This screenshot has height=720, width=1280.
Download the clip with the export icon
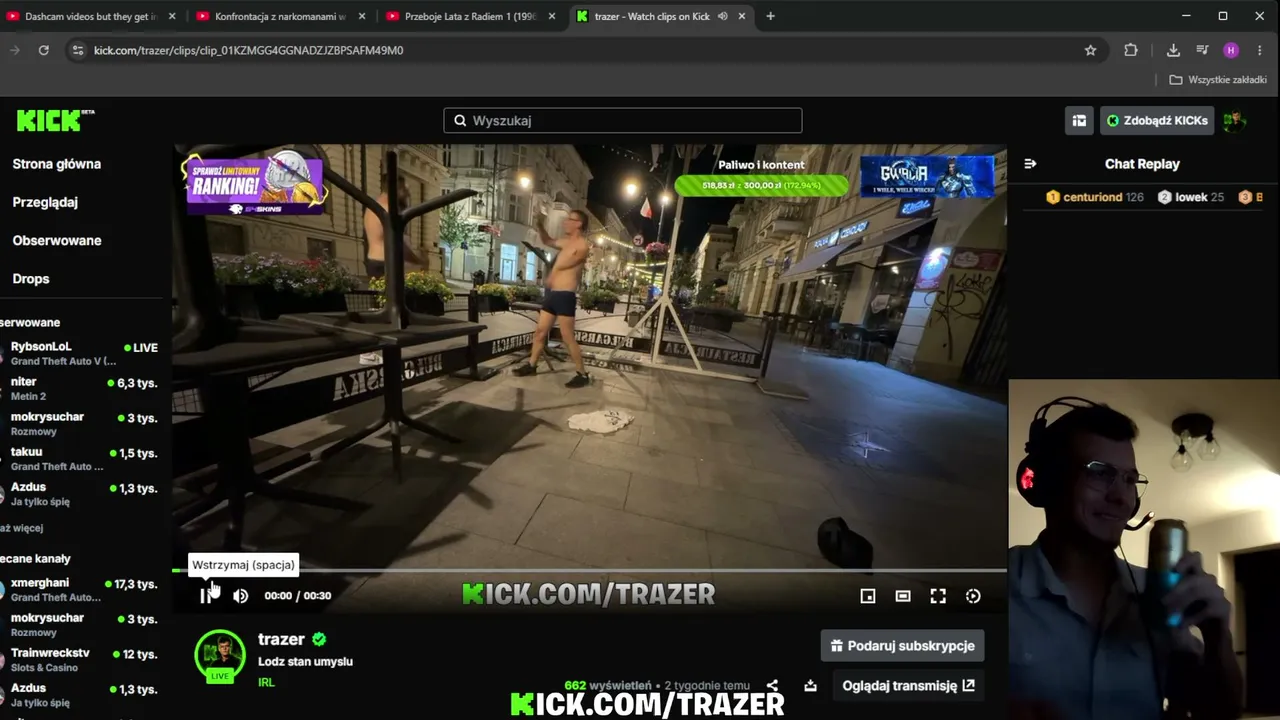point(810,686)
